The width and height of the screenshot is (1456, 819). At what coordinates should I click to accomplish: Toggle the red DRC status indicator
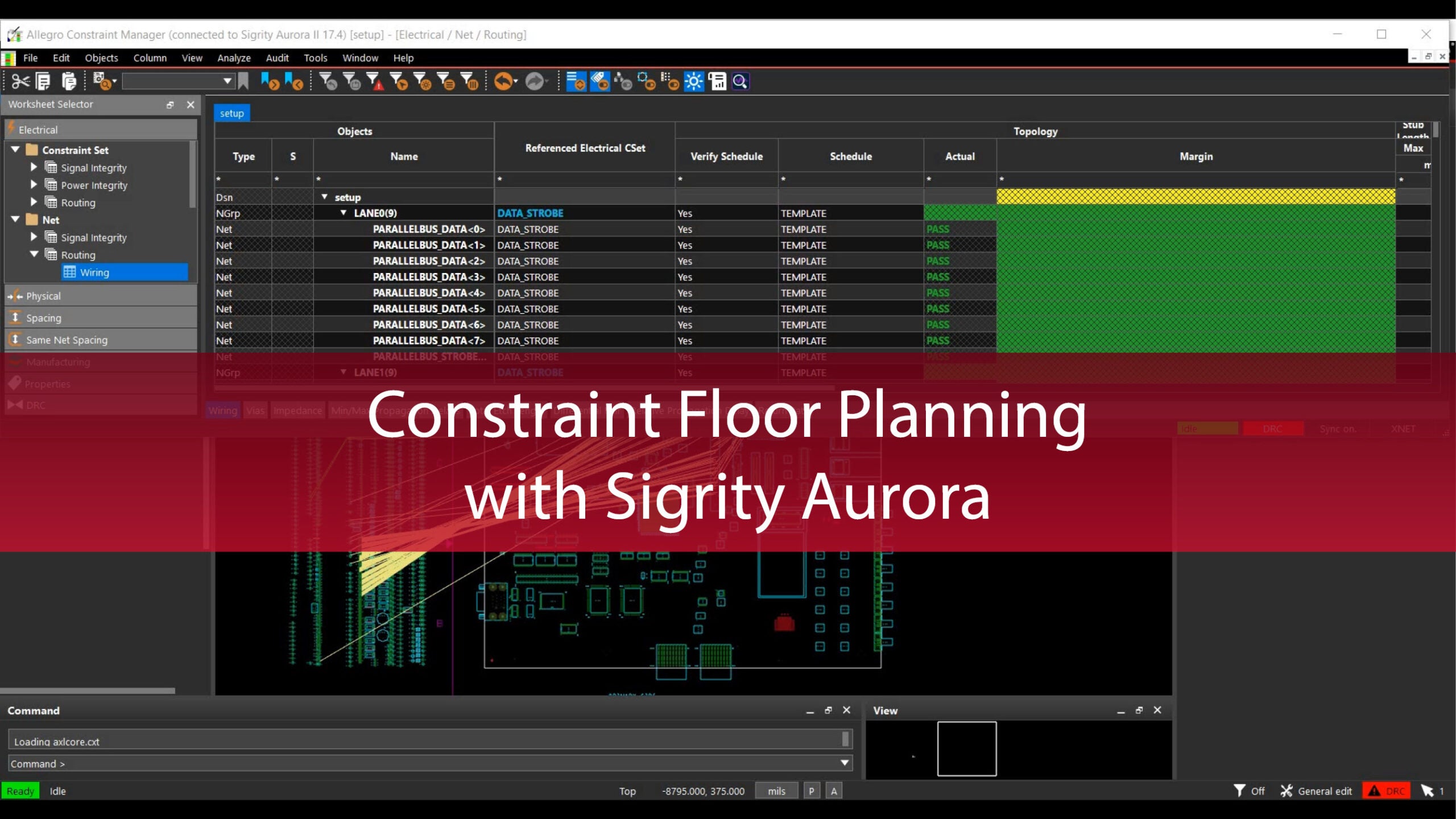point(1387,791)
